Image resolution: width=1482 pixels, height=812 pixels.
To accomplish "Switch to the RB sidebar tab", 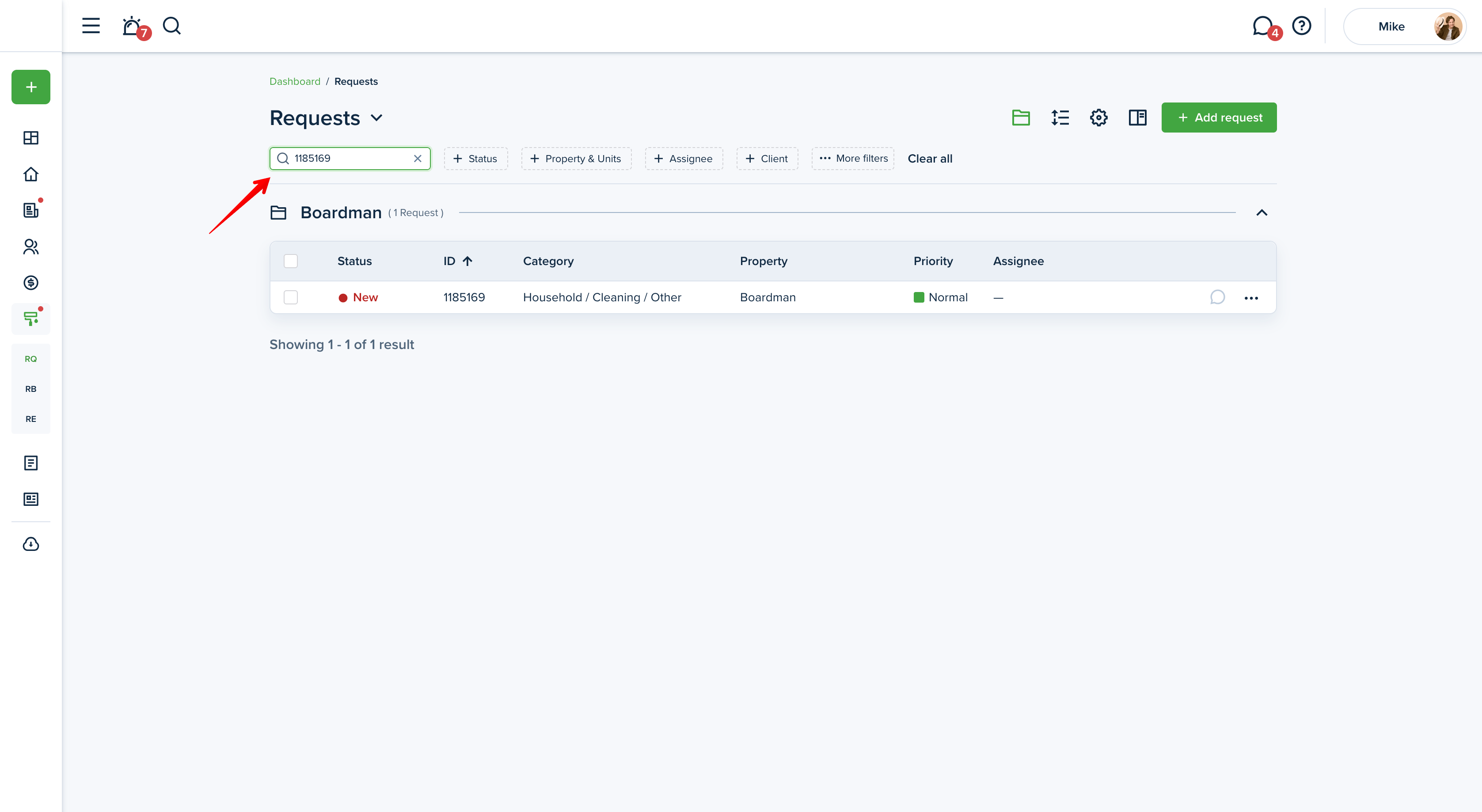I will (30, 389).
